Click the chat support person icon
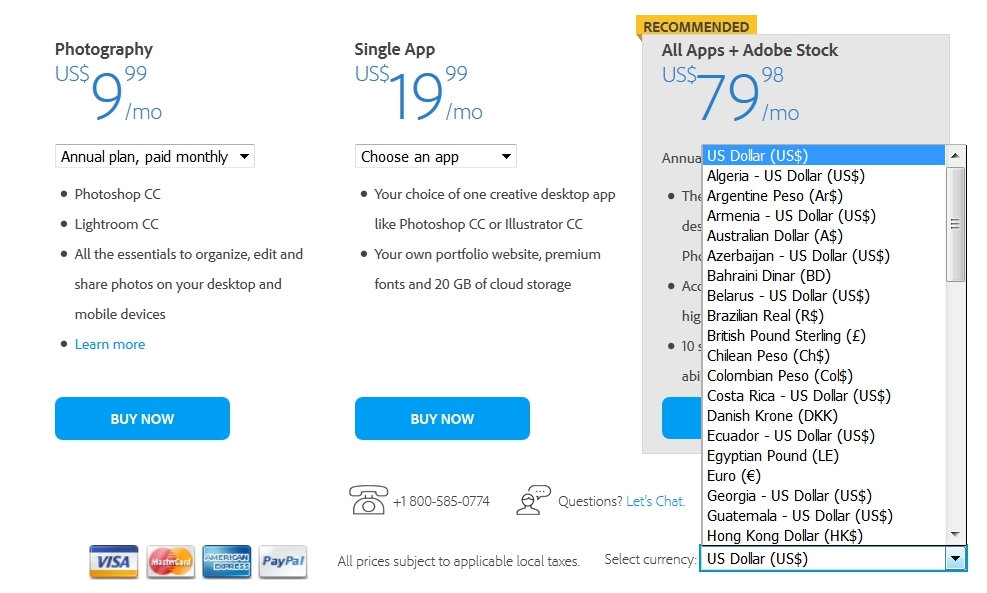This screenshot has width=987, height=593. 534,499
